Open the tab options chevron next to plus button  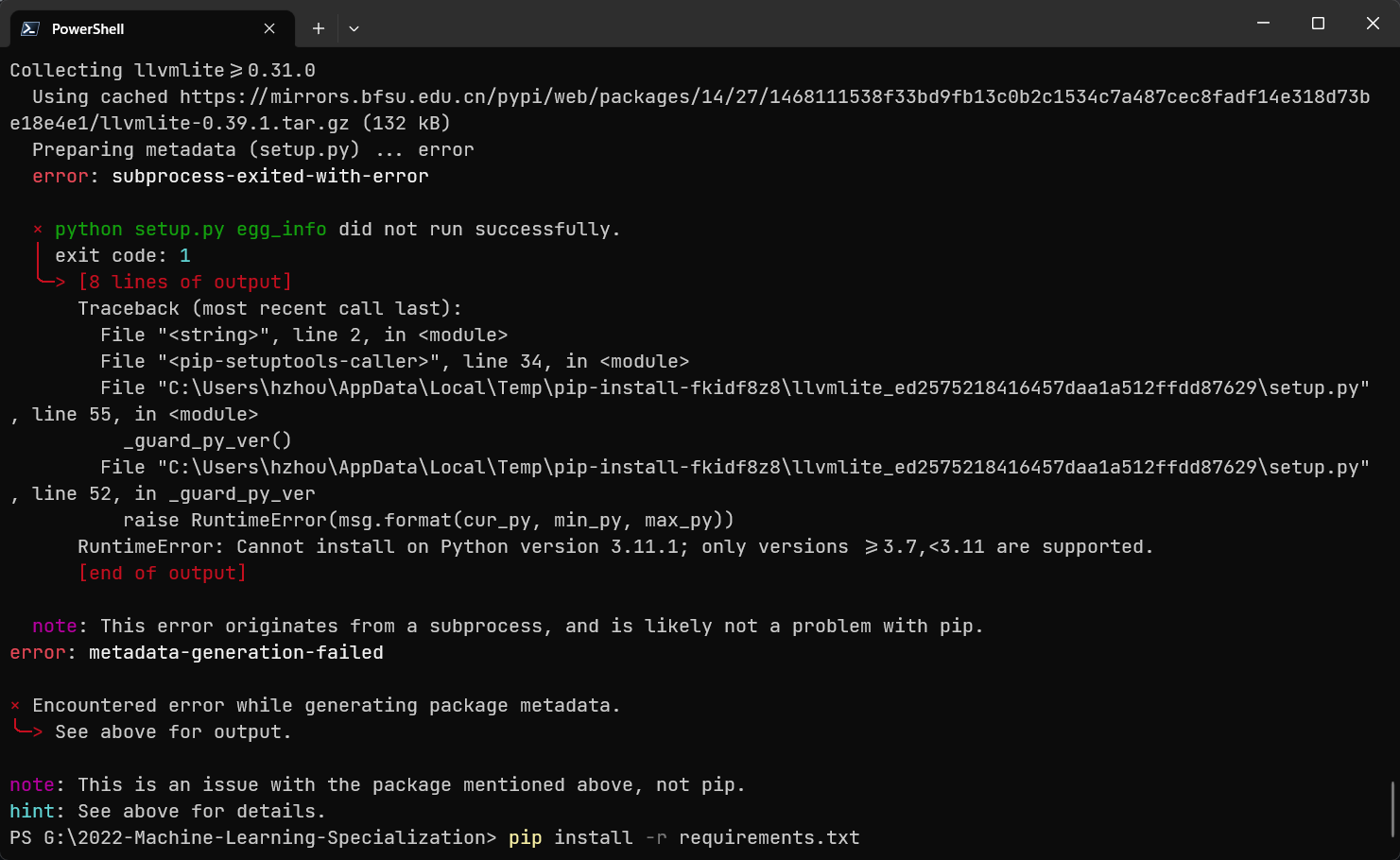(354, 28)
